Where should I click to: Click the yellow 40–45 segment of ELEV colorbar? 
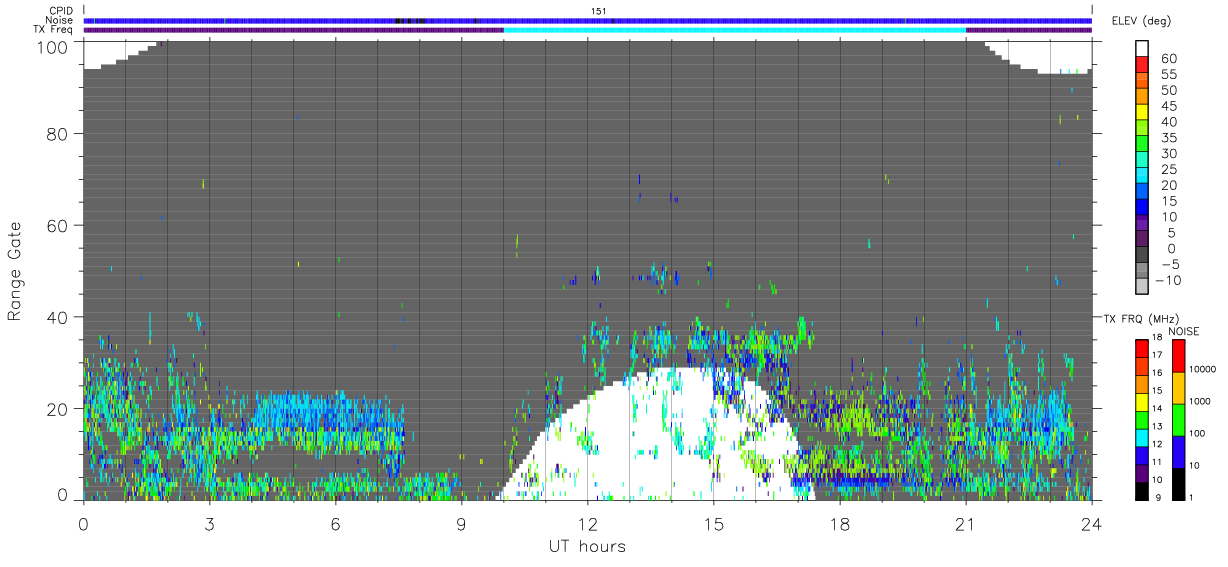(1142, 112)
